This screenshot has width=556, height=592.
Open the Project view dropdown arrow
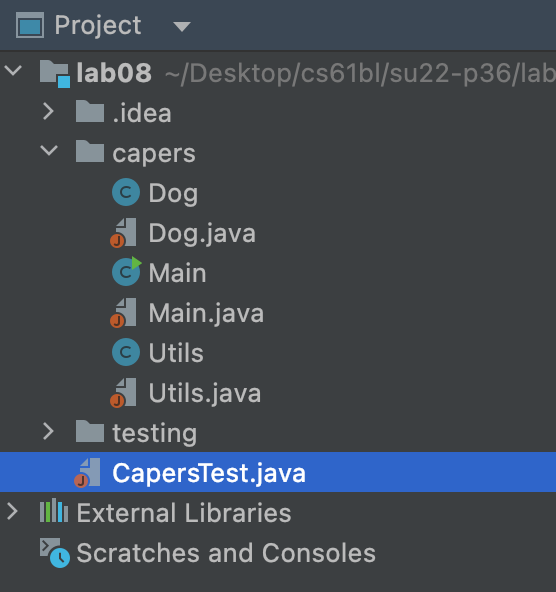(182, 26)
